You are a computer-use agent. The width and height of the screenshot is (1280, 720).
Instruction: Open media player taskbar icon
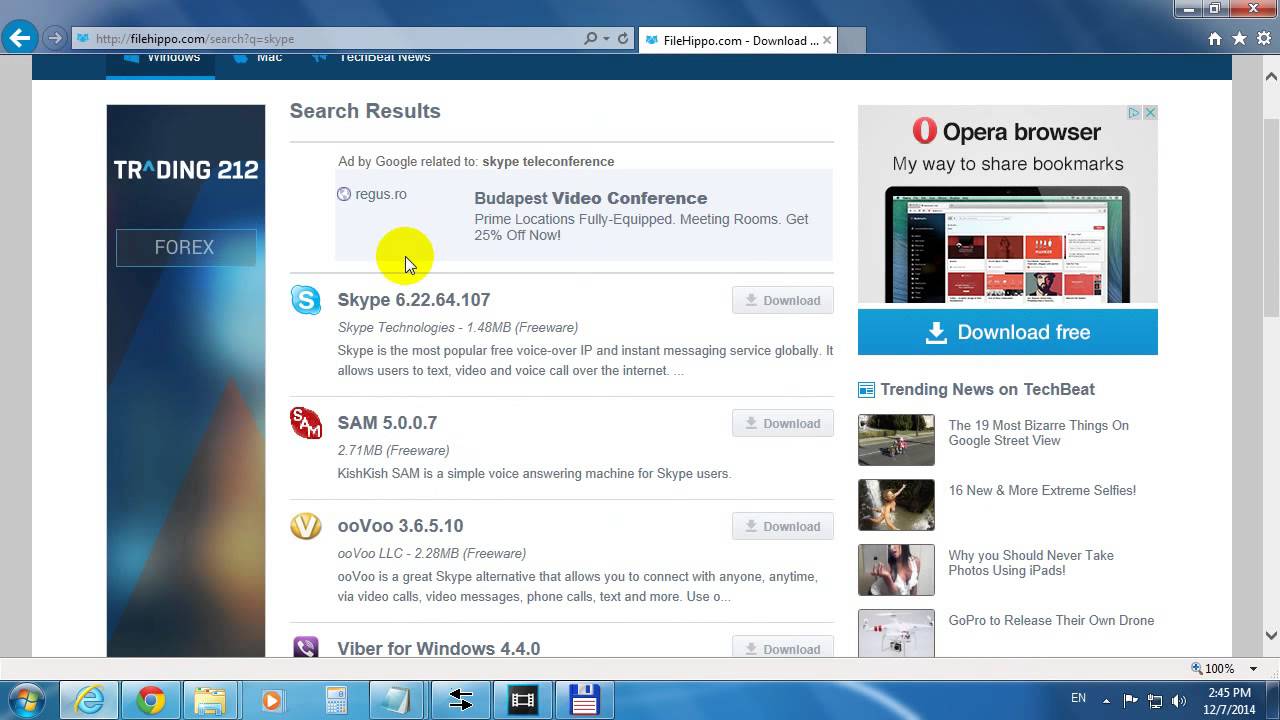click(x=272, y=700)
